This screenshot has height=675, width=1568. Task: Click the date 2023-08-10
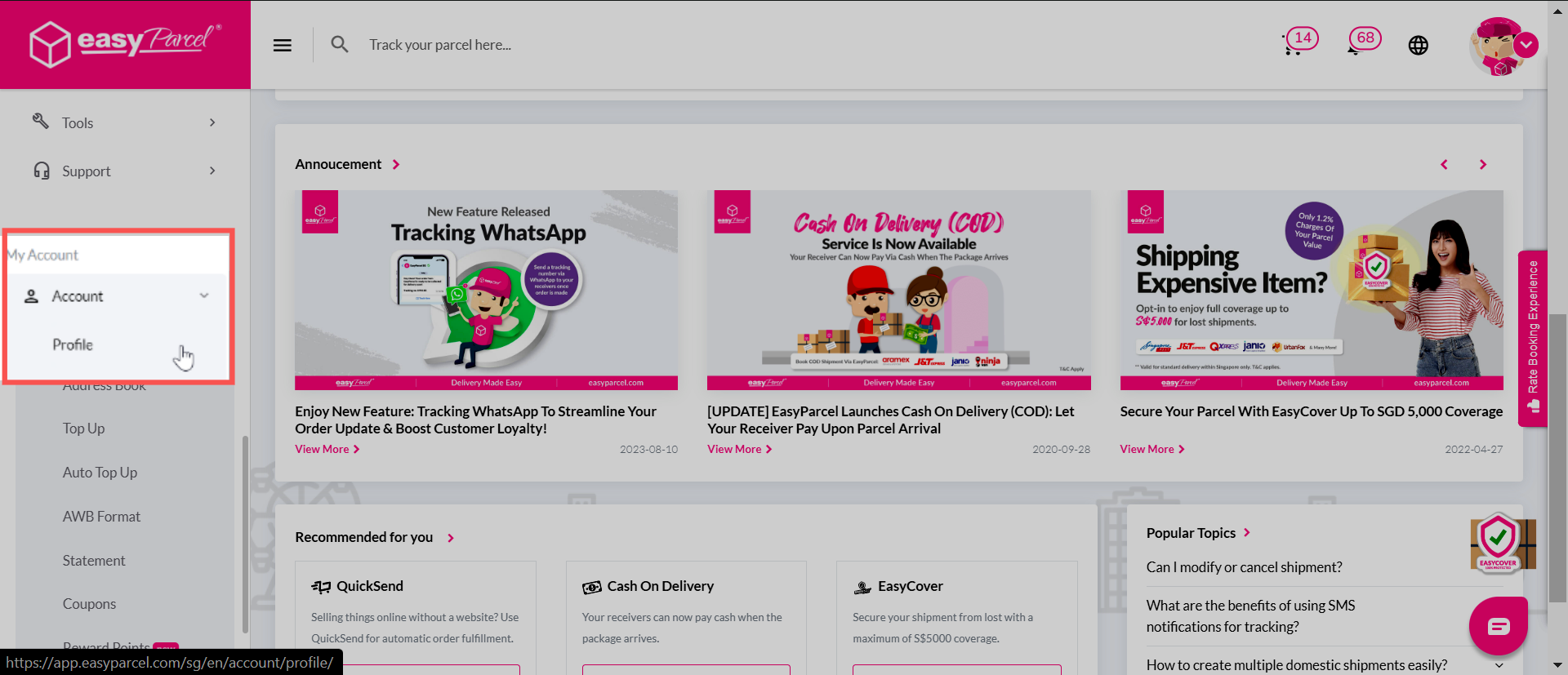click(x=648, y=450)
